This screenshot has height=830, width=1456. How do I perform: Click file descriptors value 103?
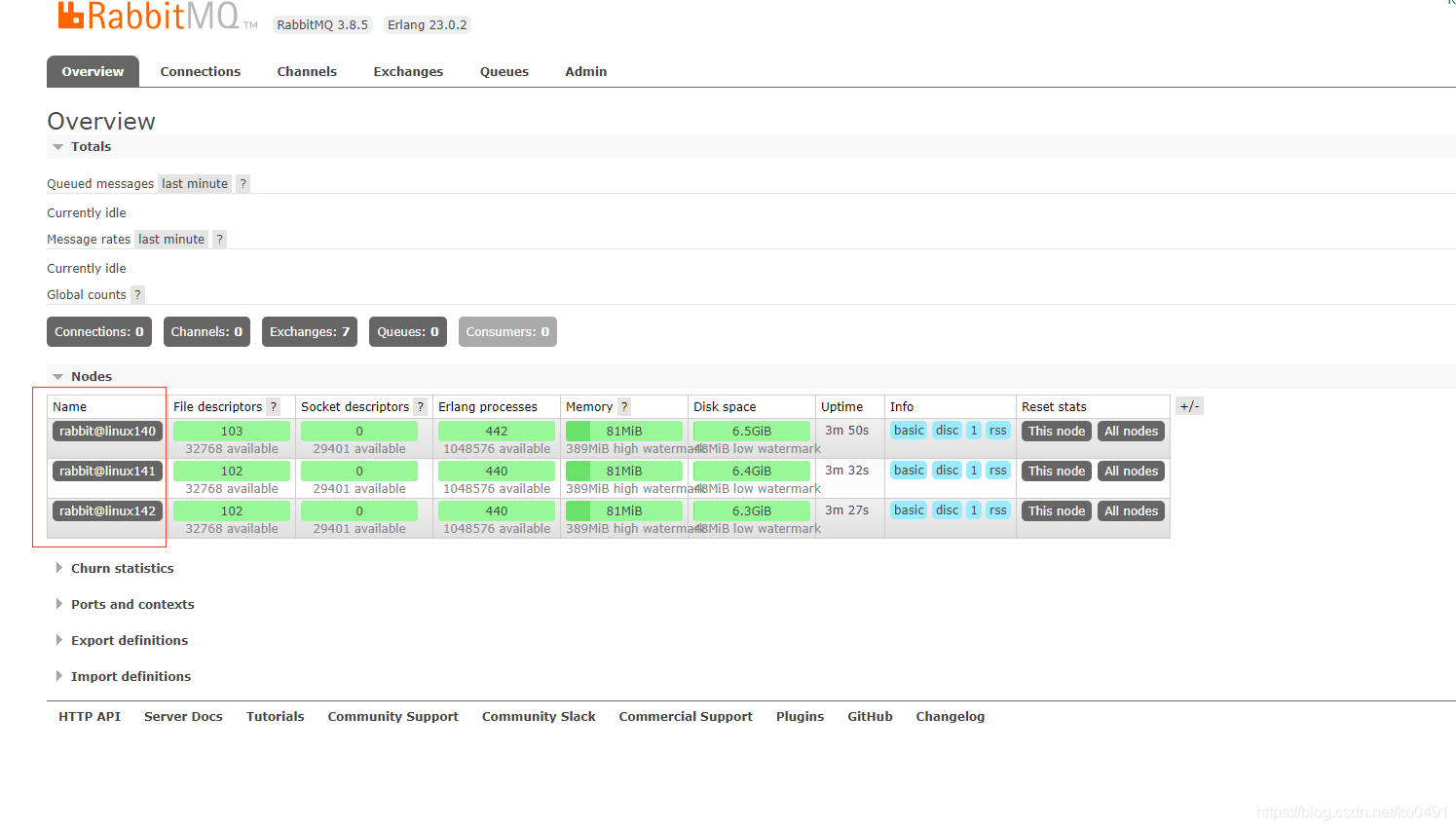pos(232,432)
